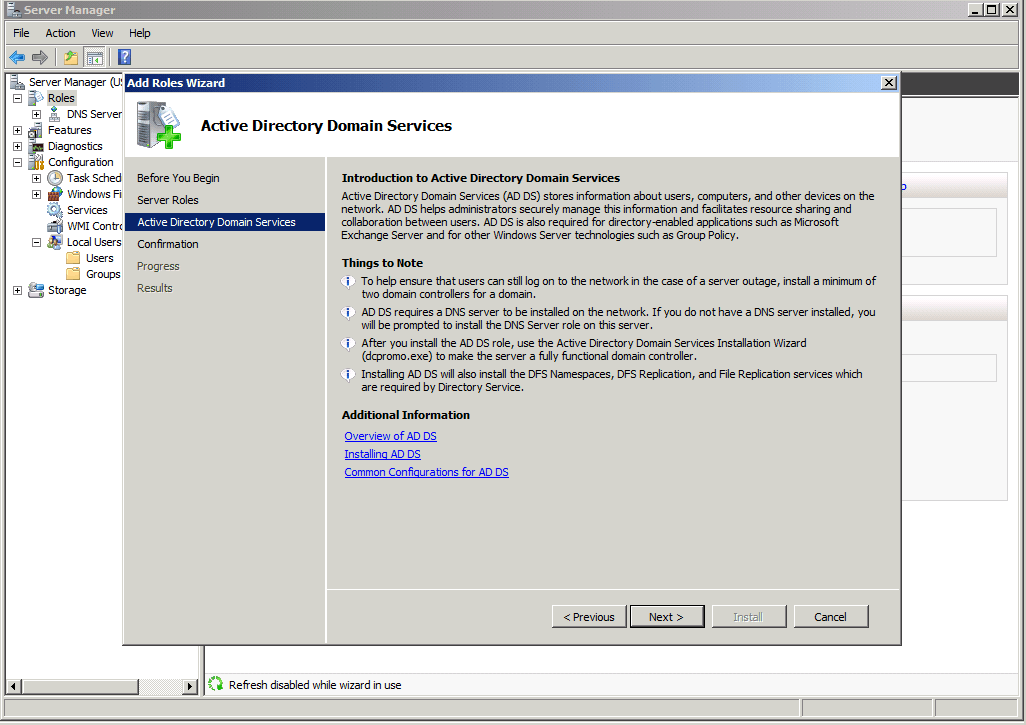The image size is (1026, 725).
Task: Open the View menu
Action: [102, 33]
